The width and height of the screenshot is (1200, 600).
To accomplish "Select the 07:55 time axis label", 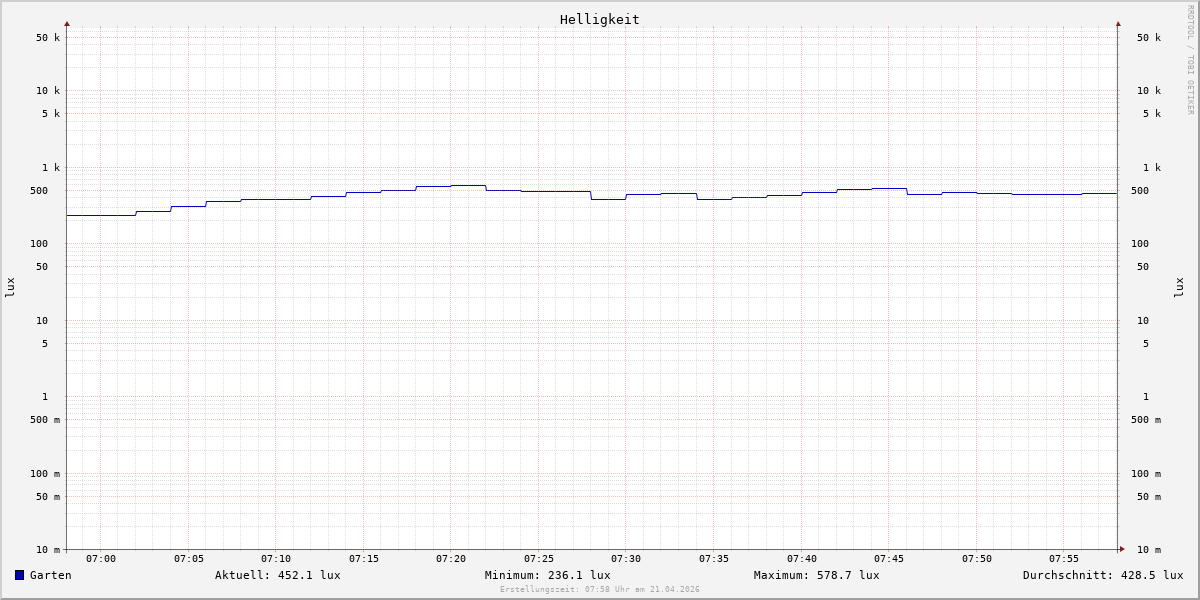I will point(1064,559).
